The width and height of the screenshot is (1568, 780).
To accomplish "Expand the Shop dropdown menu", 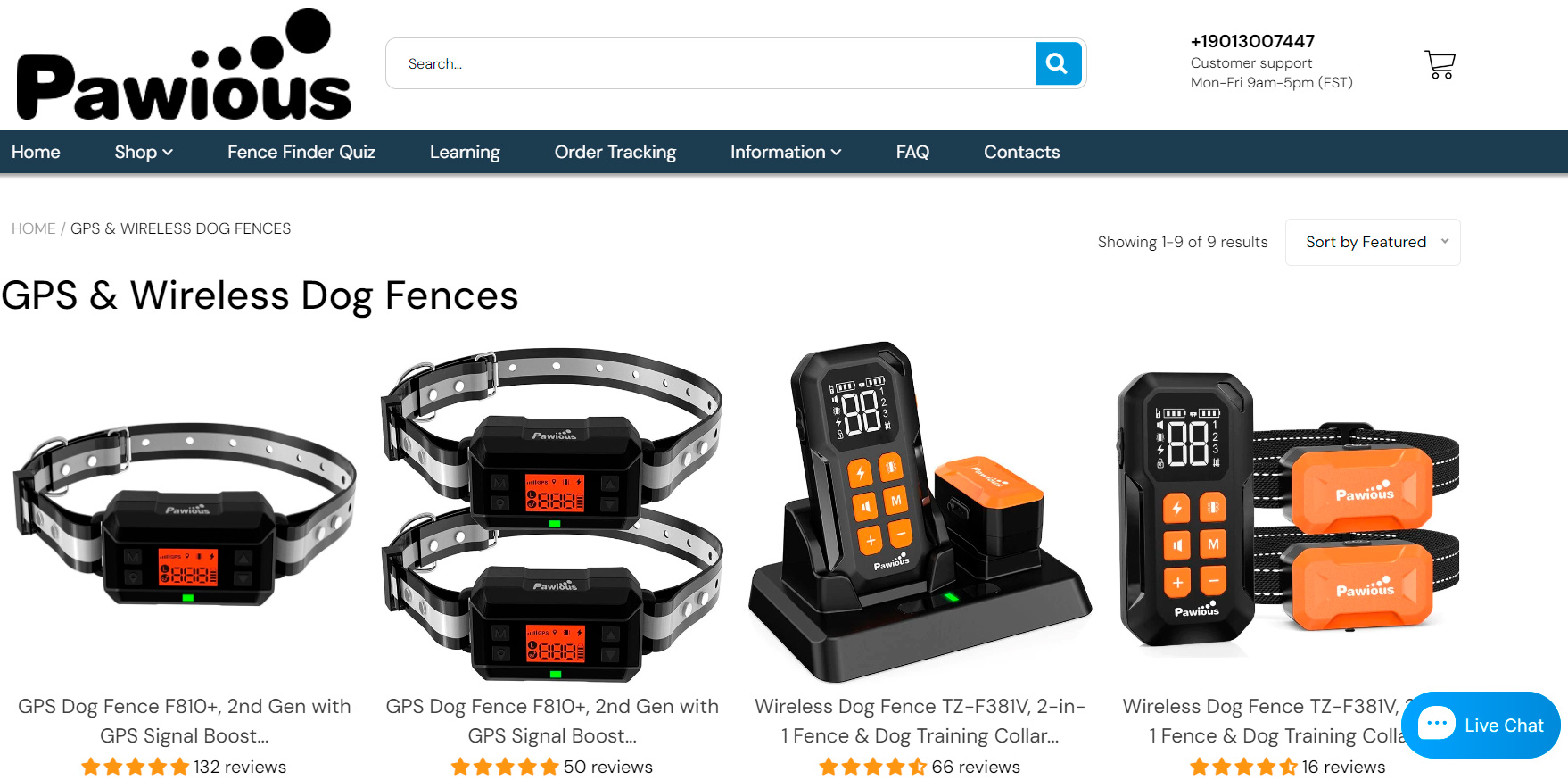I will tap(144, 152).
